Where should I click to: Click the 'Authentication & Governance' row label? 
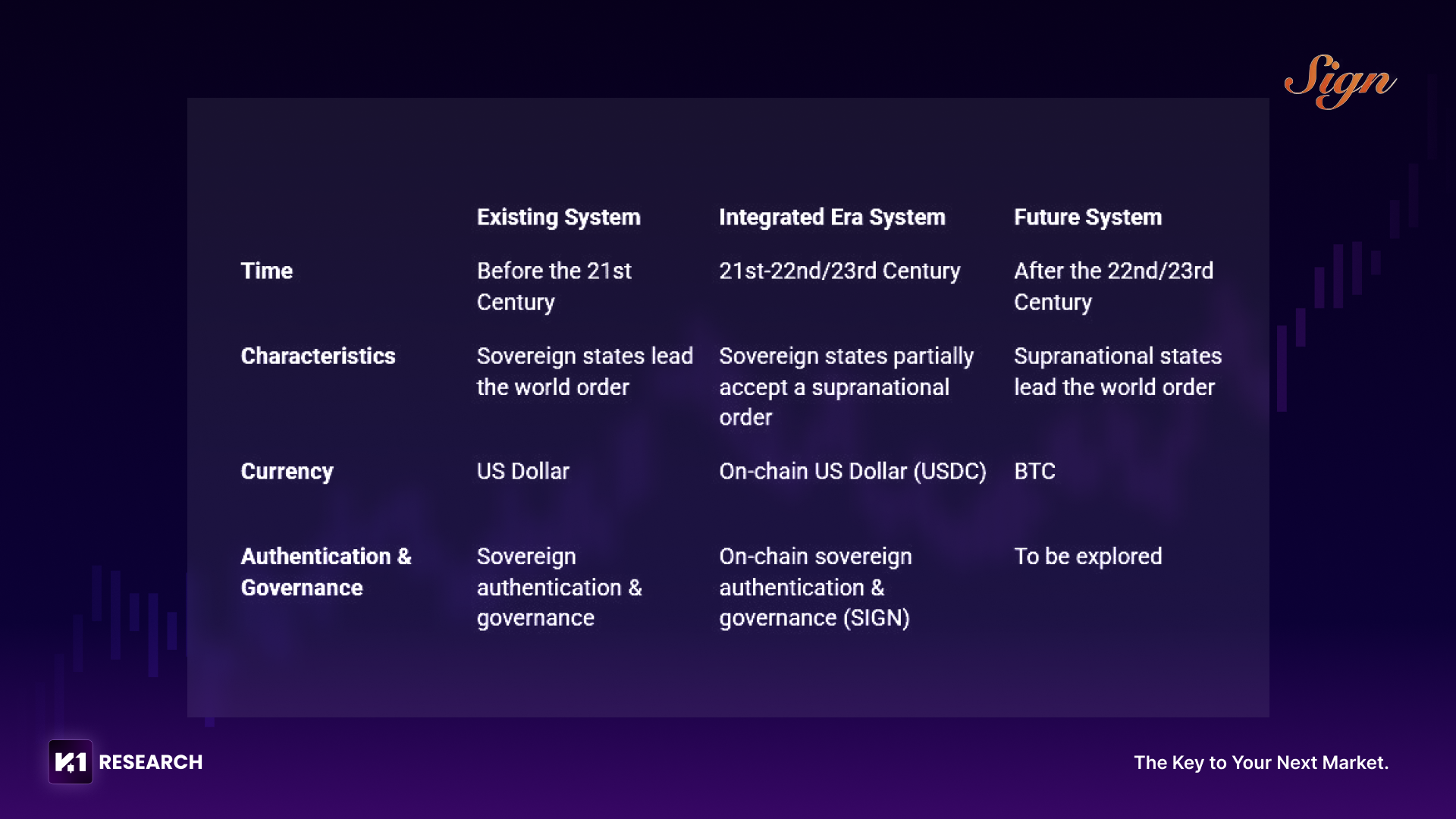tap(325, 572)
